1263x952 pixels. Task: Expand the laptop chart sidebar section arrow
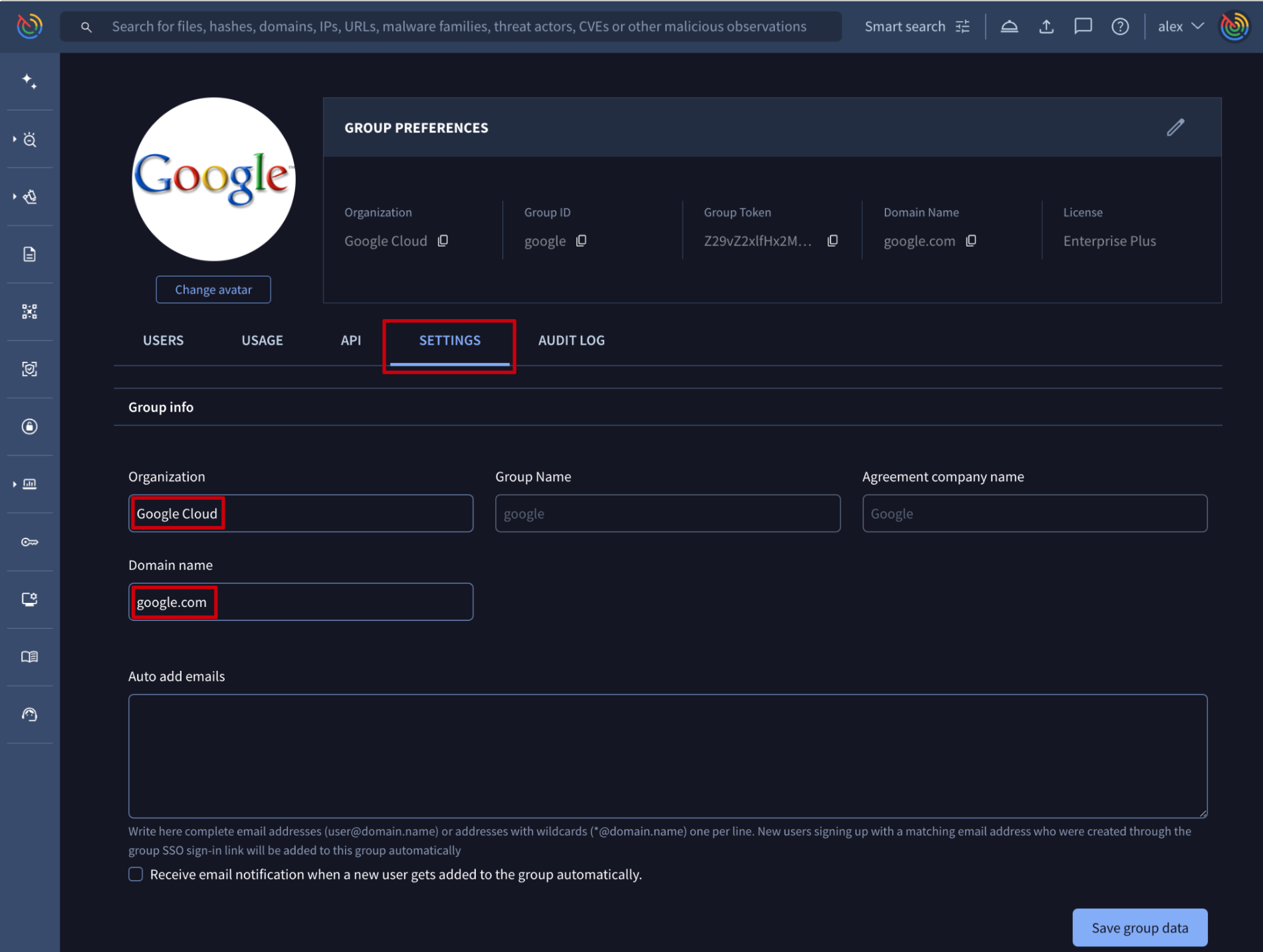15,484
